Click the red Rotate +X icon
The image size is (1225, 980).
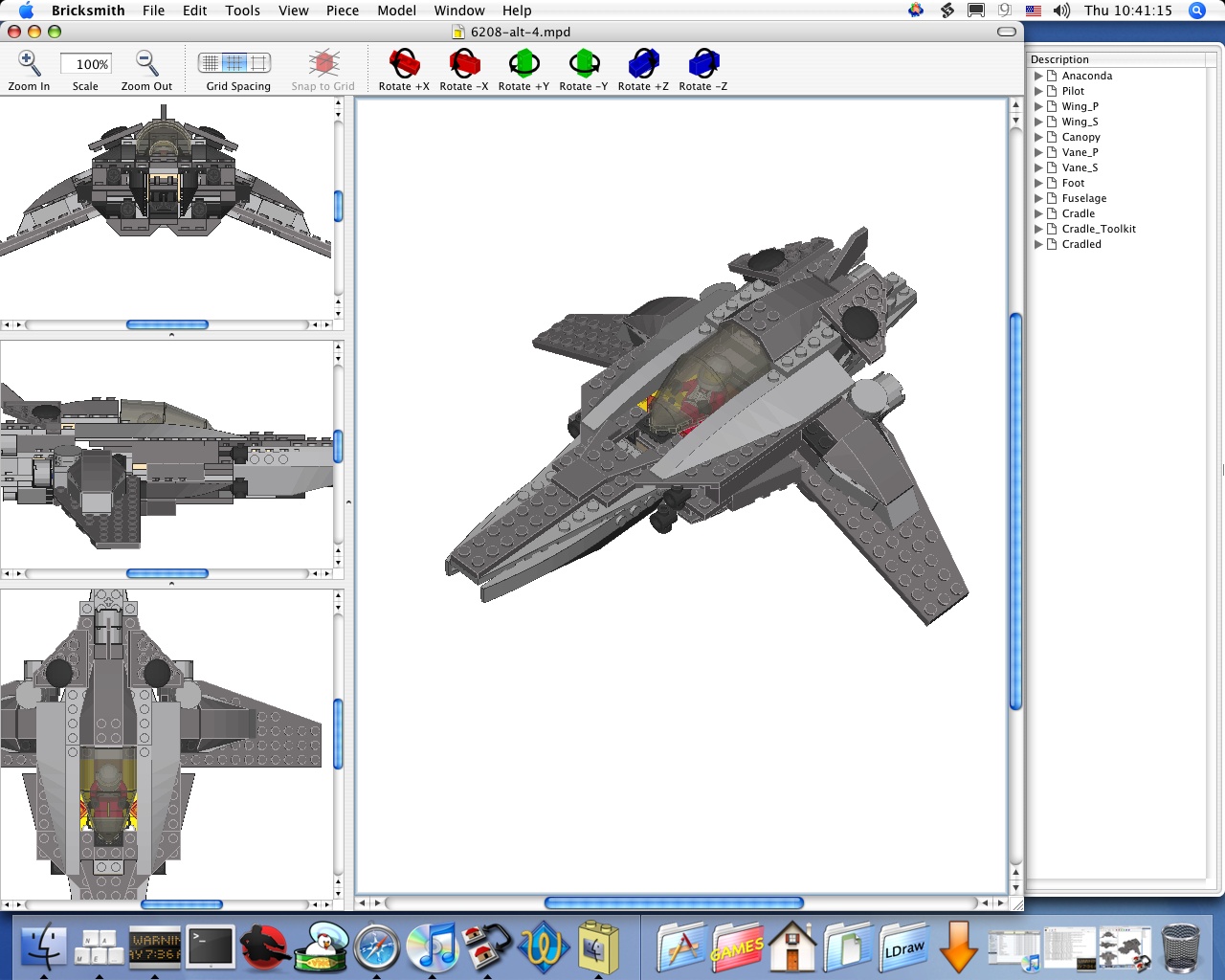[404, 64]
